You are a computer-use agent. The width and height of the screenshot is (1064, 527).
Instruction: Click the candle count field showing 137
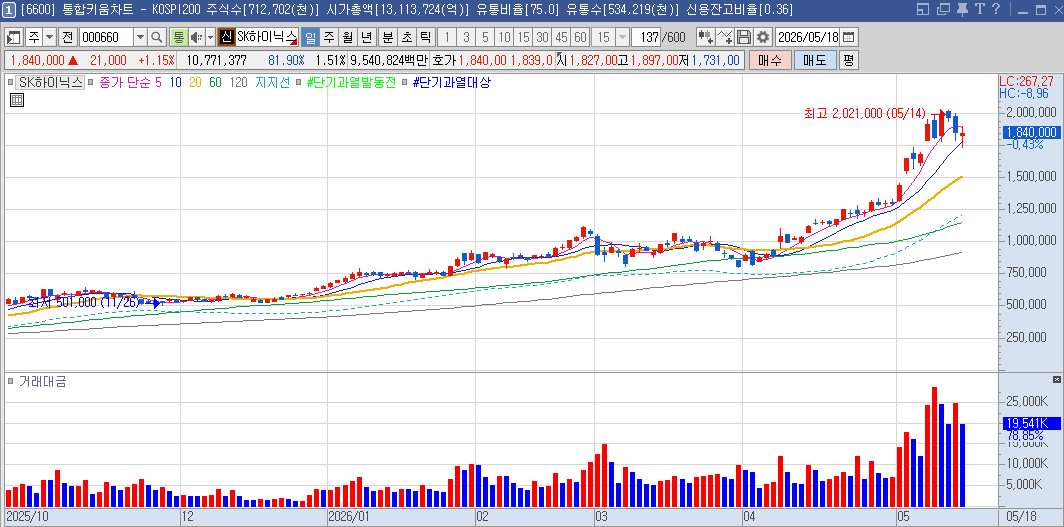tap(645, 37)
